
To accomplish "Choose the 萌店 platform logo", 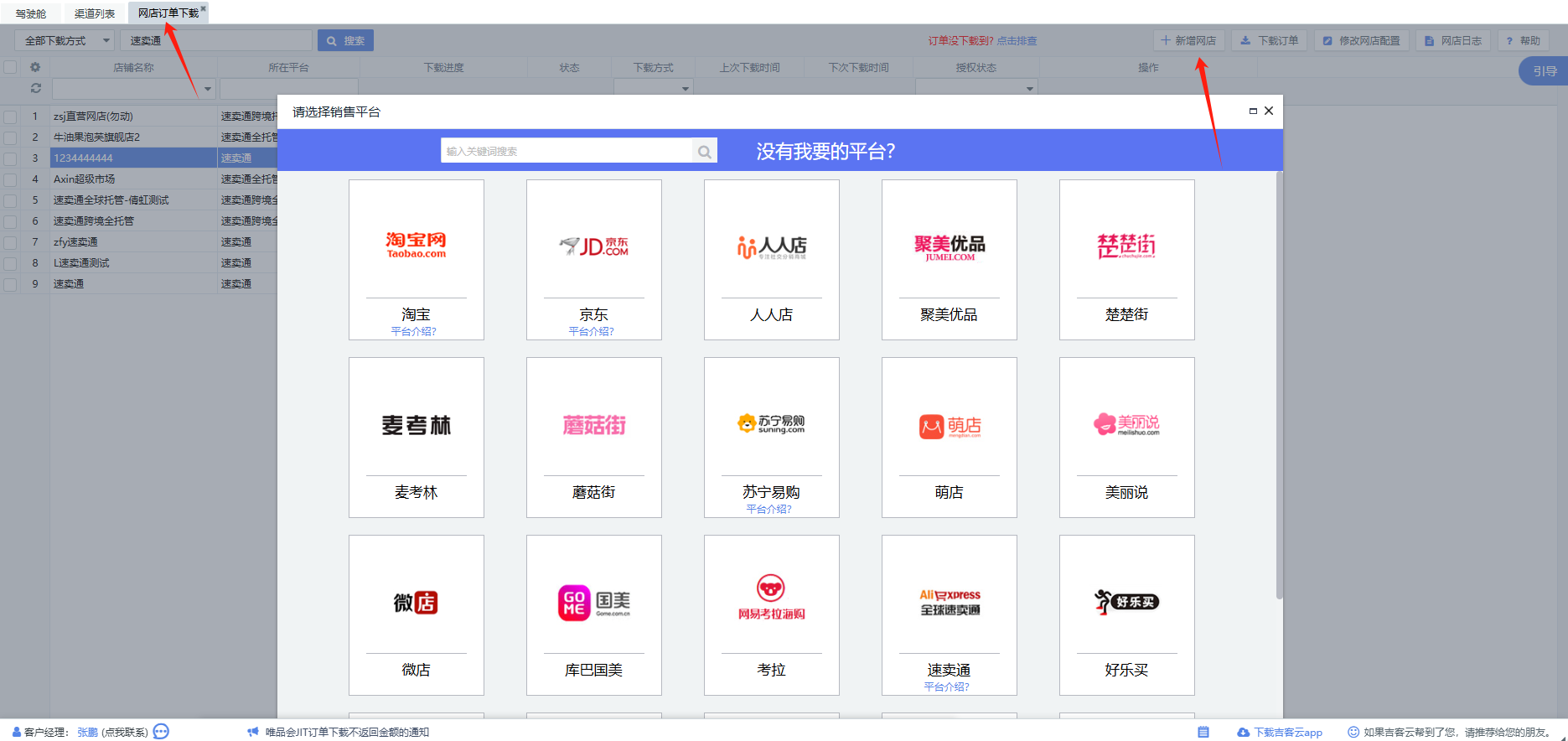I will (x=950, y=427).
